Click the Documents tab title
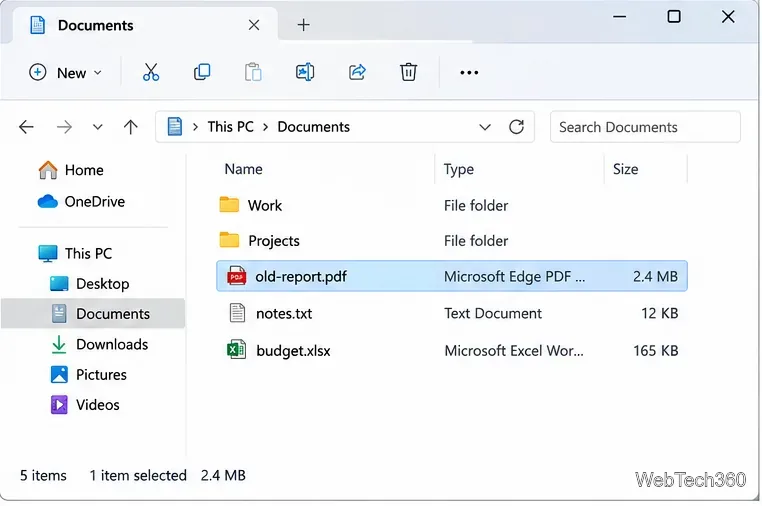Viewport: 762px width, 506px height. click(x=95, y=25)
